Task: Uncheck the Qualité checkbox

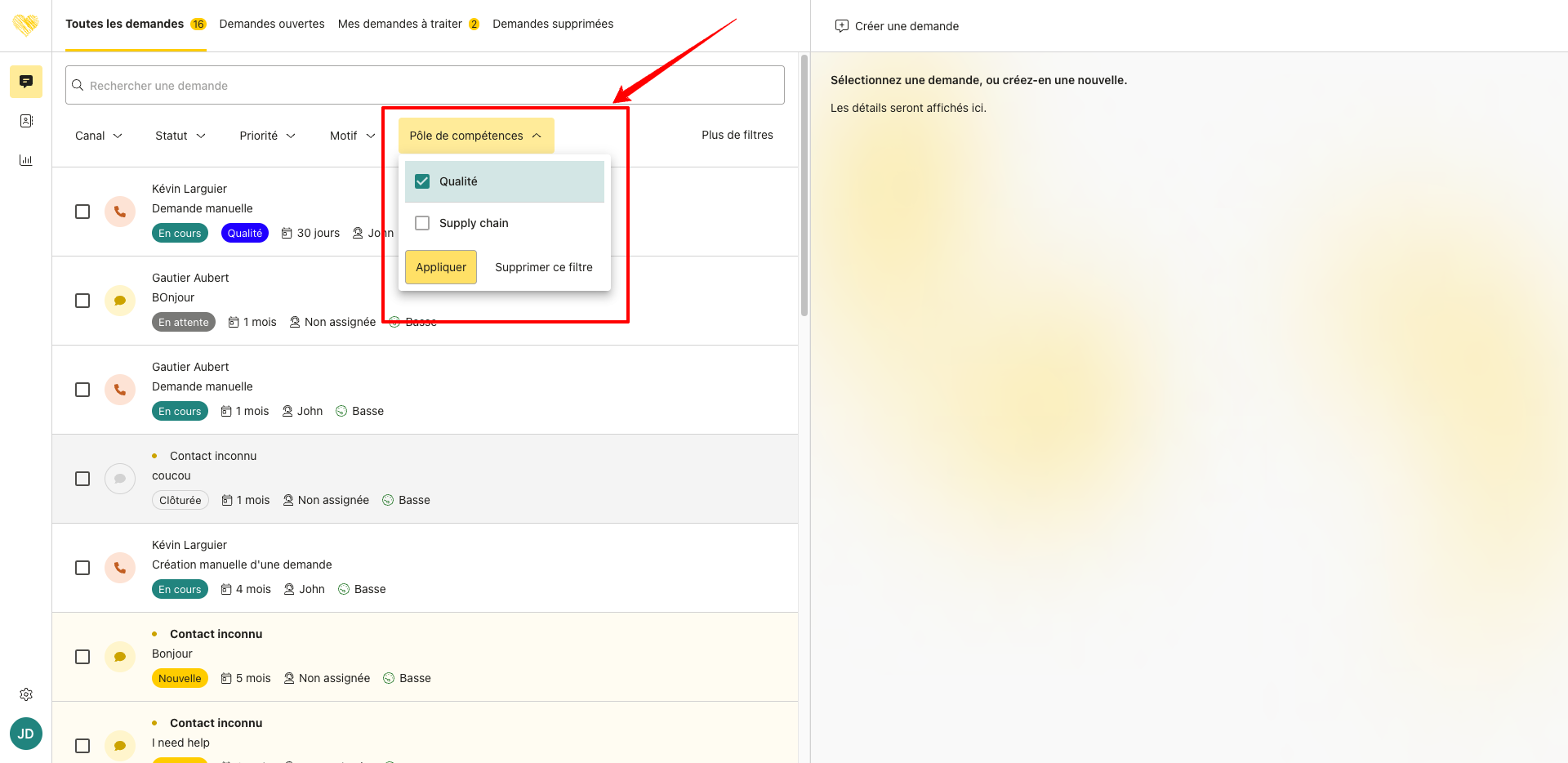Action: pos(422,181)
